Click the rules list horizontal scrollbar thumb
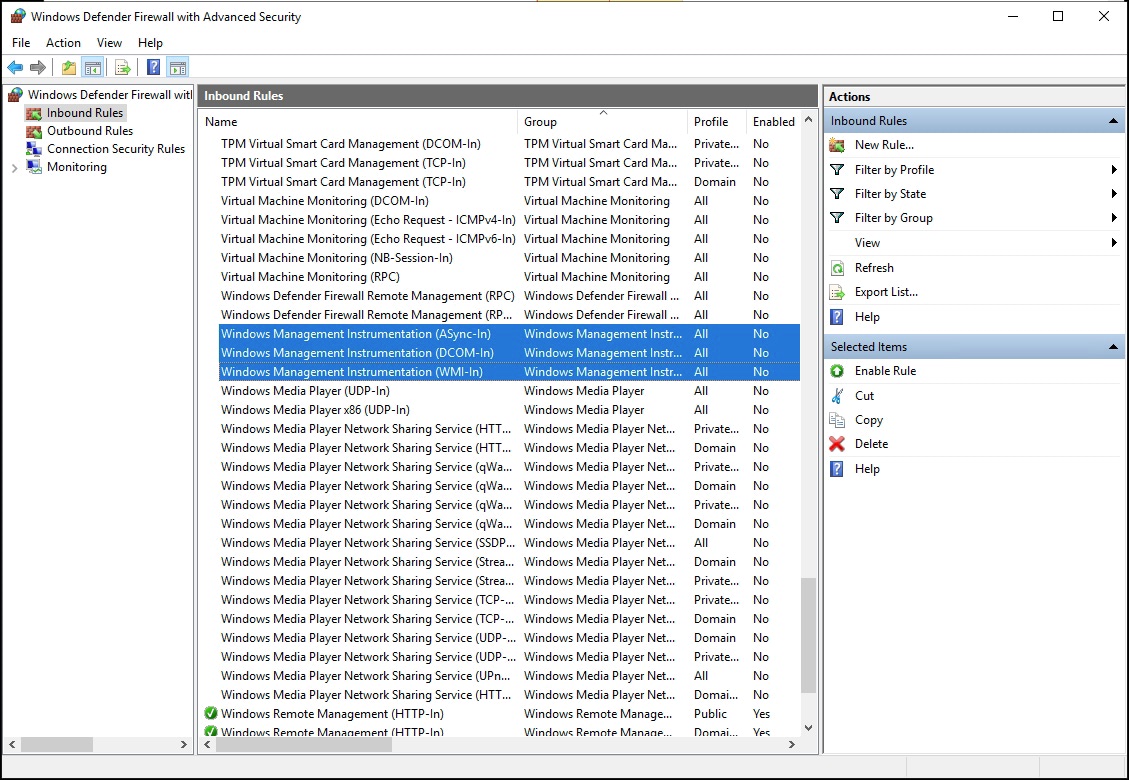1129x780 pixels. pos(304,745)
